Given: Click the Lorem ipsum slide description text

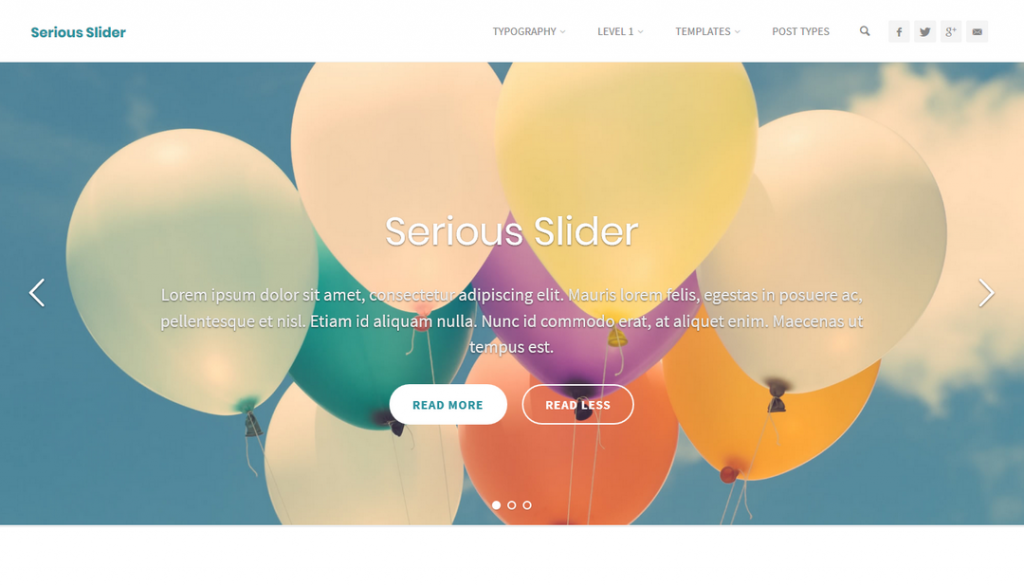Looking at the screenshot, I should 511,321.
